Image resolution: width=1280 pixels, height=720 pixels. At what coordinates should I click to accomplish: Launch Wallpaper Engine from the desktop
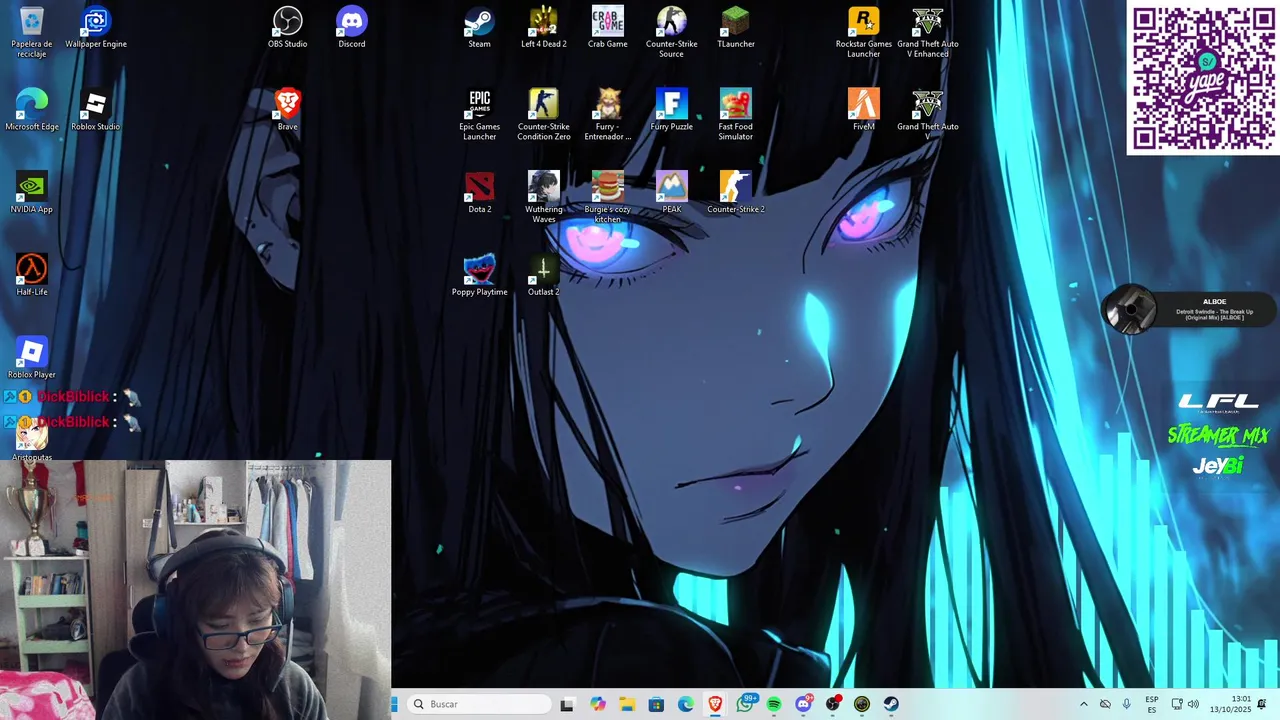point(96,27)
